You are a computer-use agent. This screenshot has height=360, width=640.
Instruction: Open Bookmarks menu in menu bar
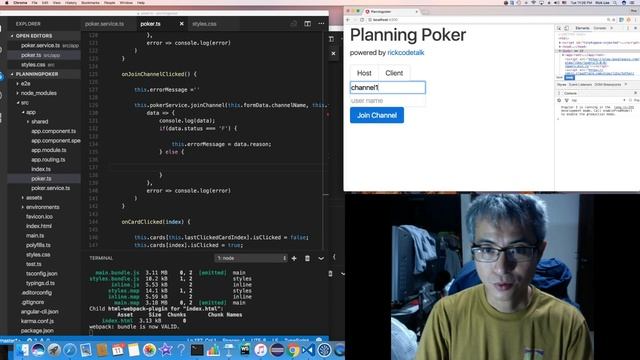tap(90, 2)
